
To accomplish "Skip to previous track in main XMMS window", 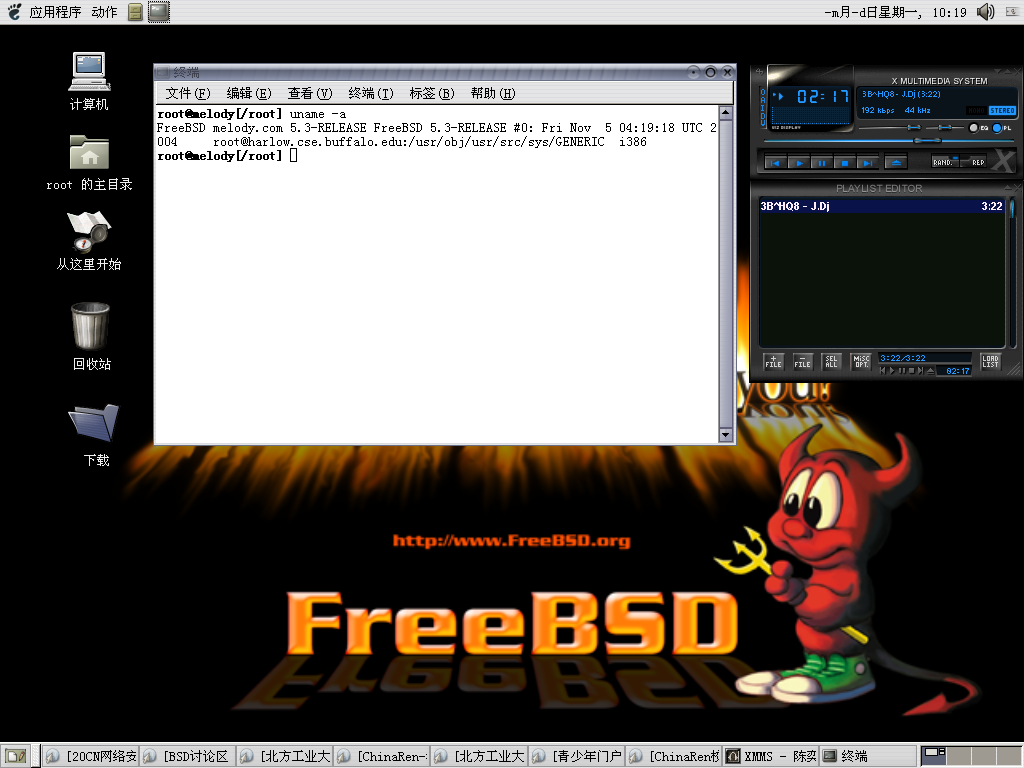I will tap(775, 163).
